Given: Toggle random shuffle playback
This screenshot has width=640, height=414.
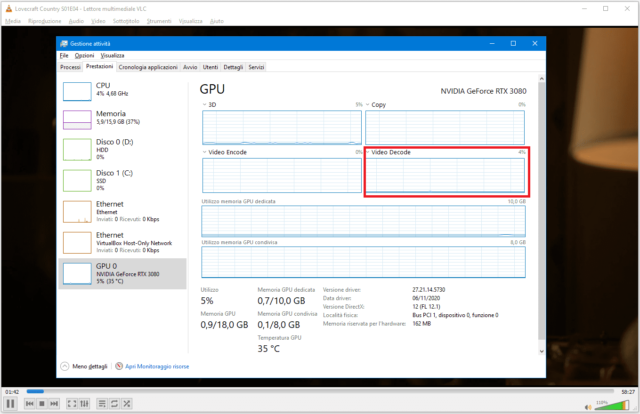Looking at the screenshot, I should pyautogui.click(x=128, y=403).
